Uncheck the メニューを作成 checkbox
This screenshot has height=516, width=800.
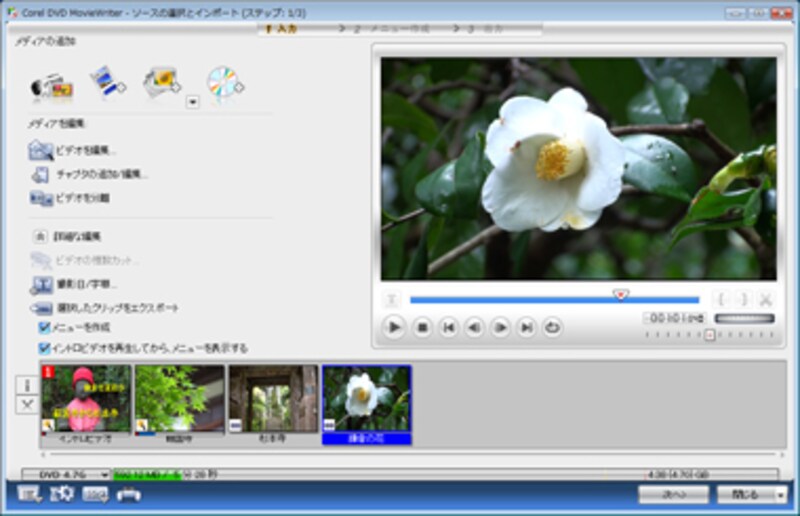pyautogui.click(x=44, y=328)
